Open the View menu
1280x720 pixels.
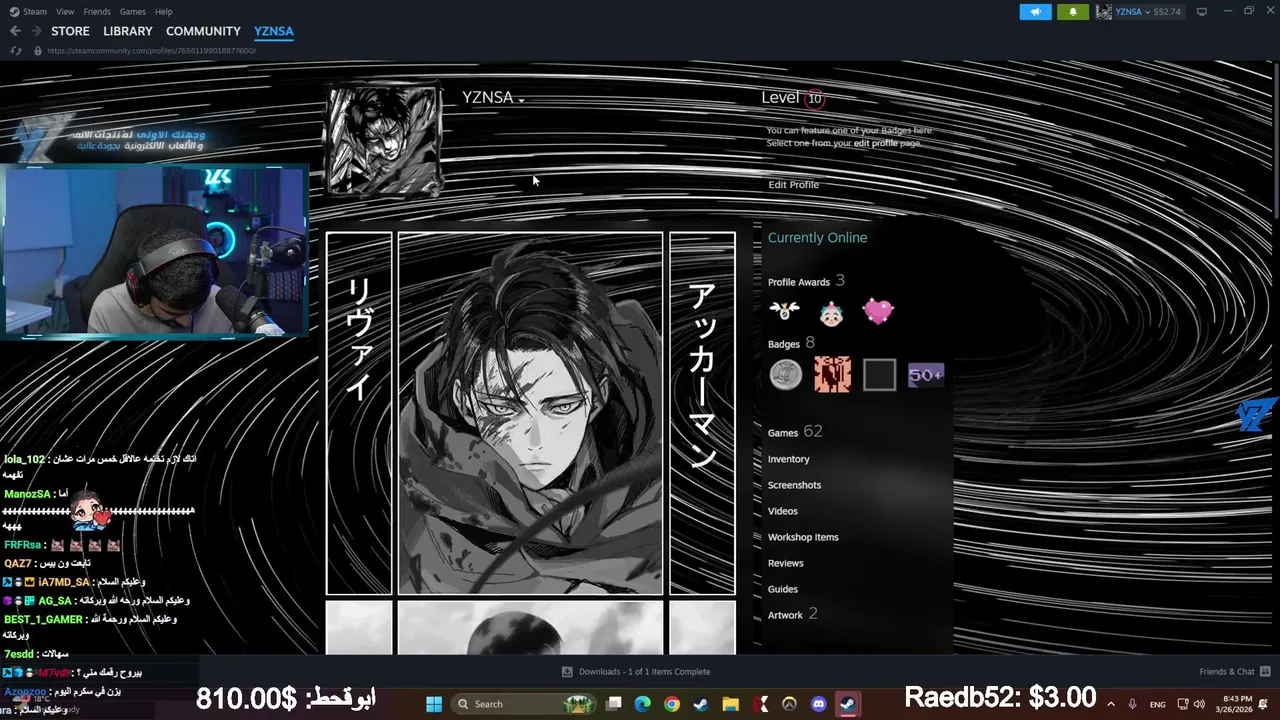pyautogui.click(x=65, y=11)
